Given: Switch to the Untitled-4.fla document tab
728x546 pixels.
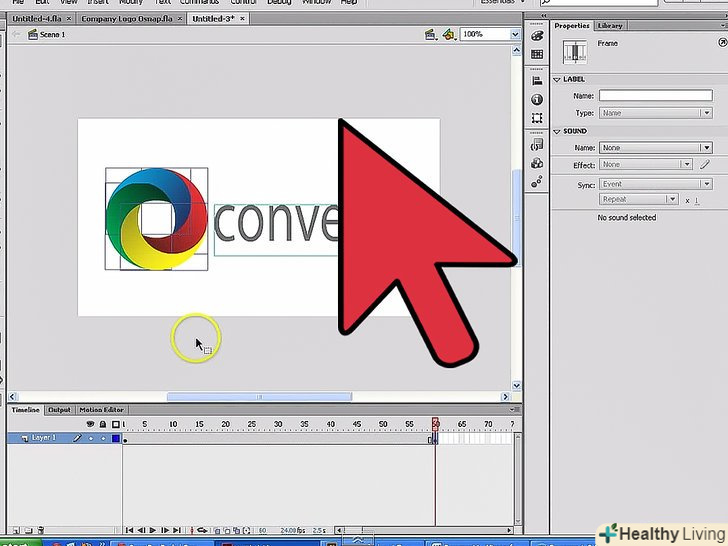Looking at the screenshot, I should point(36,19).
